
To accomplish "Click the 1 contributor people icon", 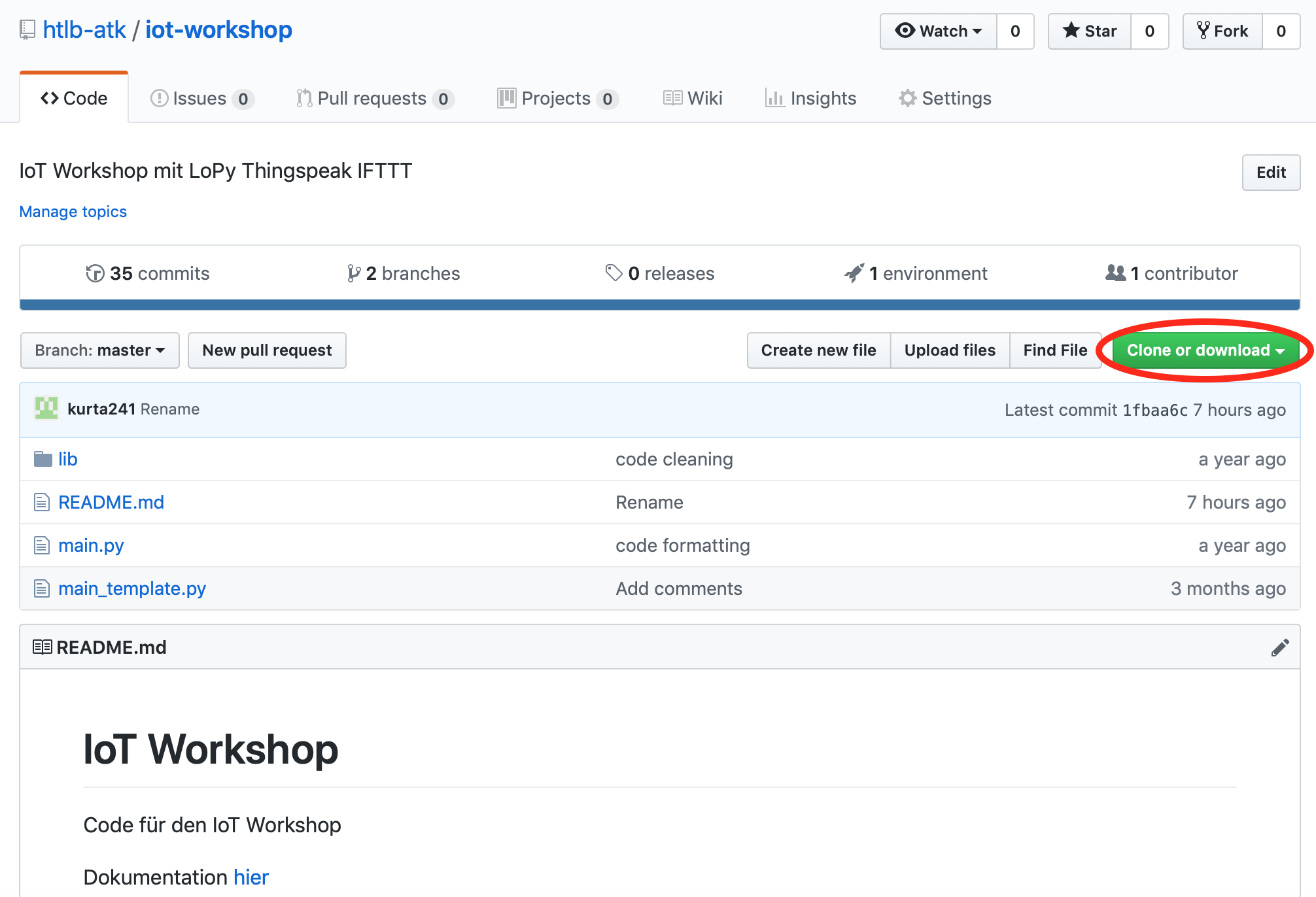I will (x=1115, y=273).
